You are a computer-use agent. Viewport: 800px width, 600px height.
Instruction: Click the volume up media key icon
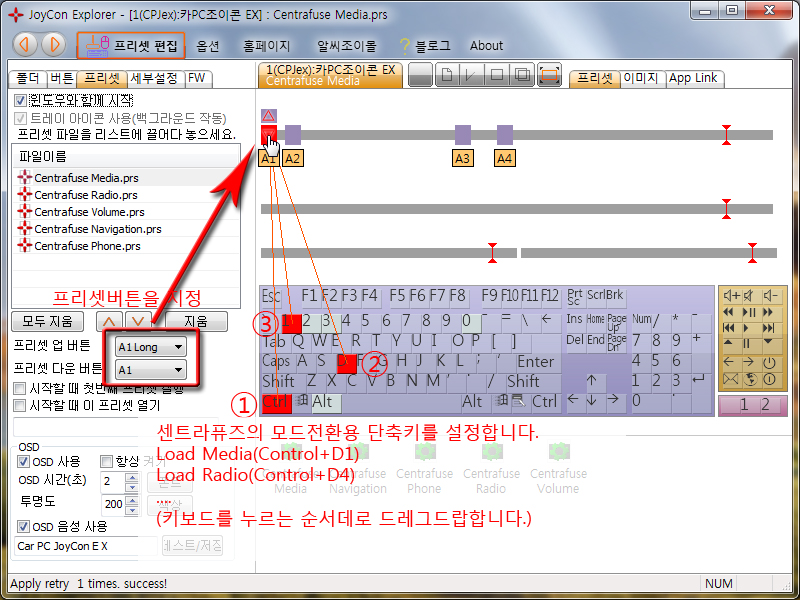click(x=732, y=295)
